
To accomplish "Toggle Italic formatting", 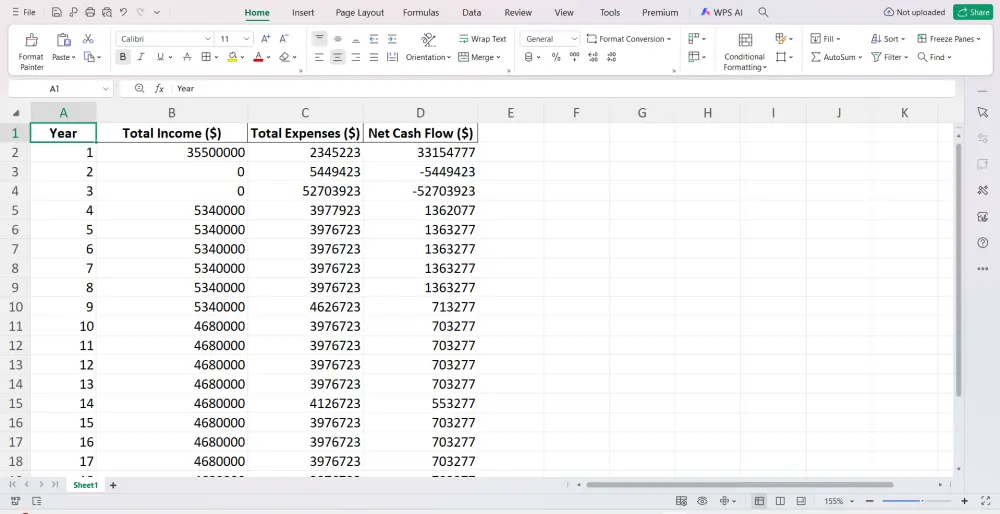I will click(x=141, y=57).
